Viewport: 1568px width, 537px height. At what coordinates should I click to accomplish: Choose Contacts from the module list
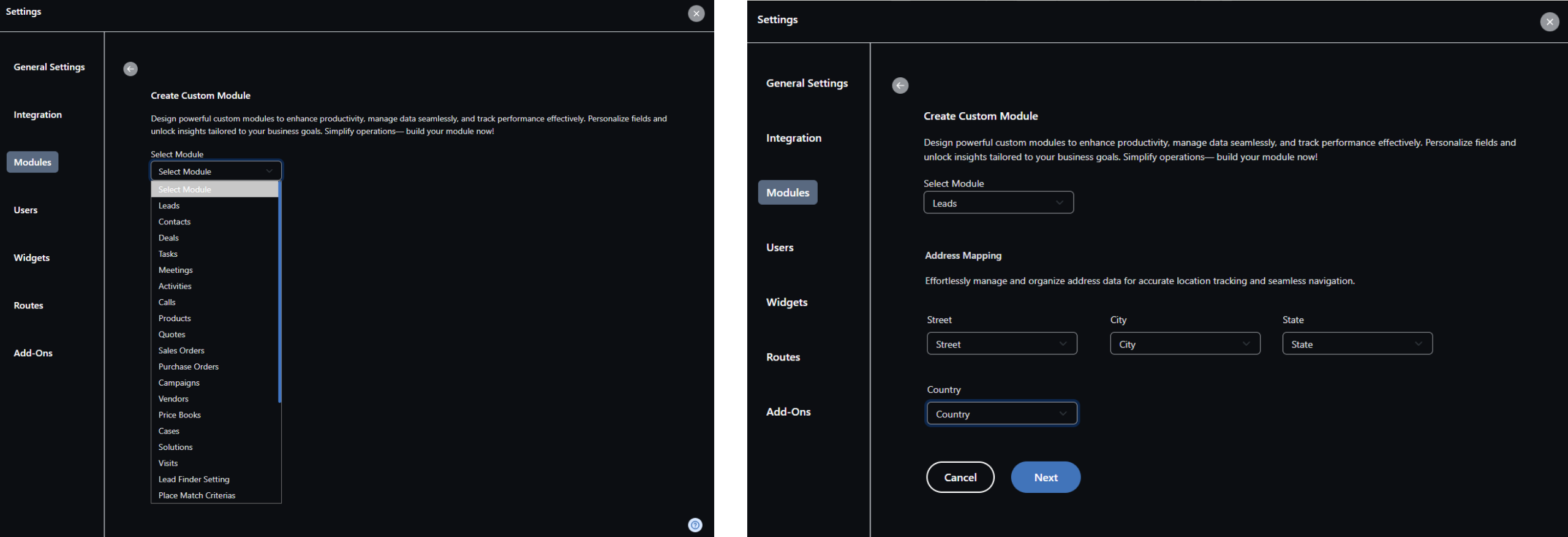[x=175, y=222]
